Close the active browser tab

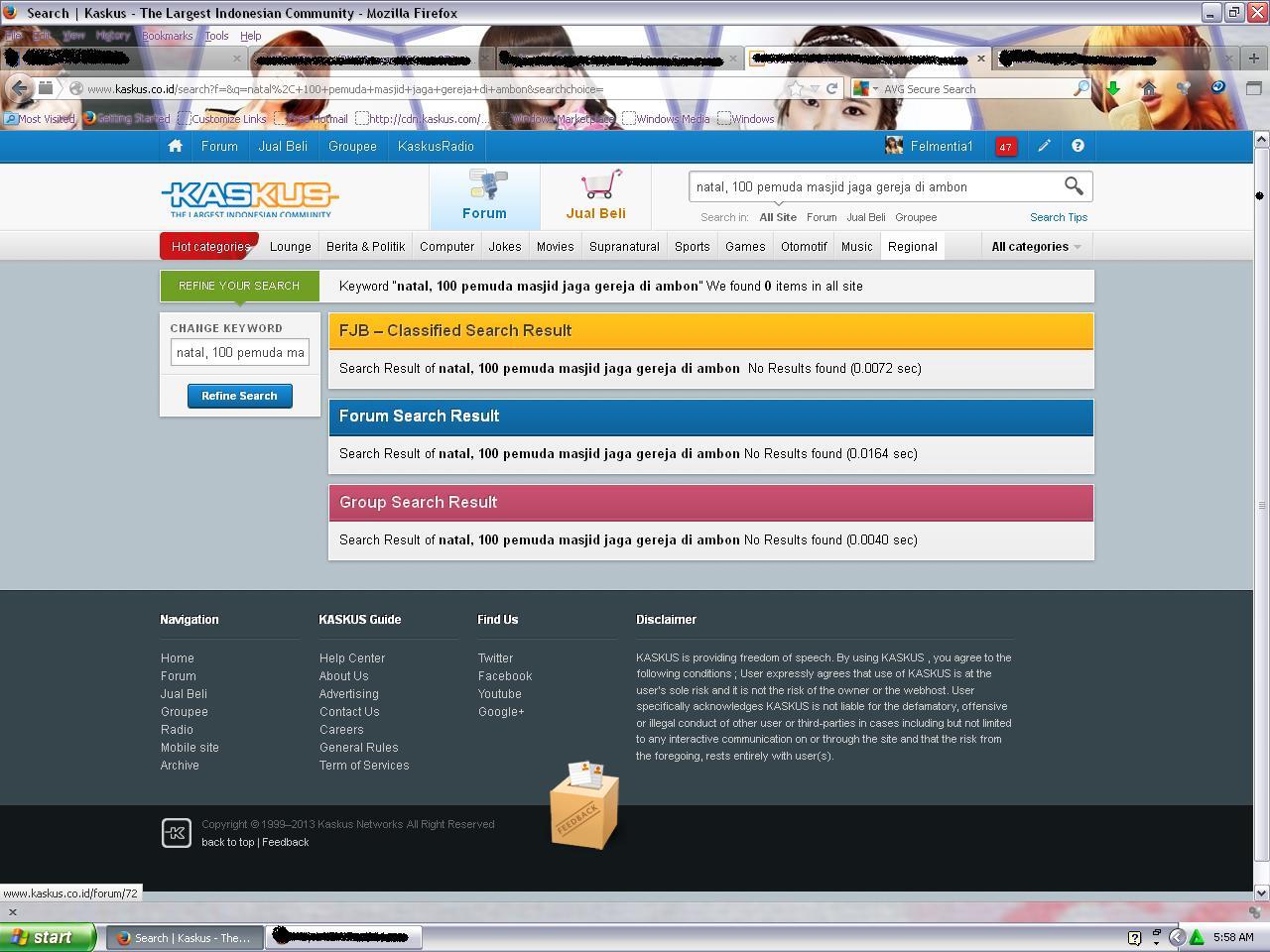click(x=981, y=59)
